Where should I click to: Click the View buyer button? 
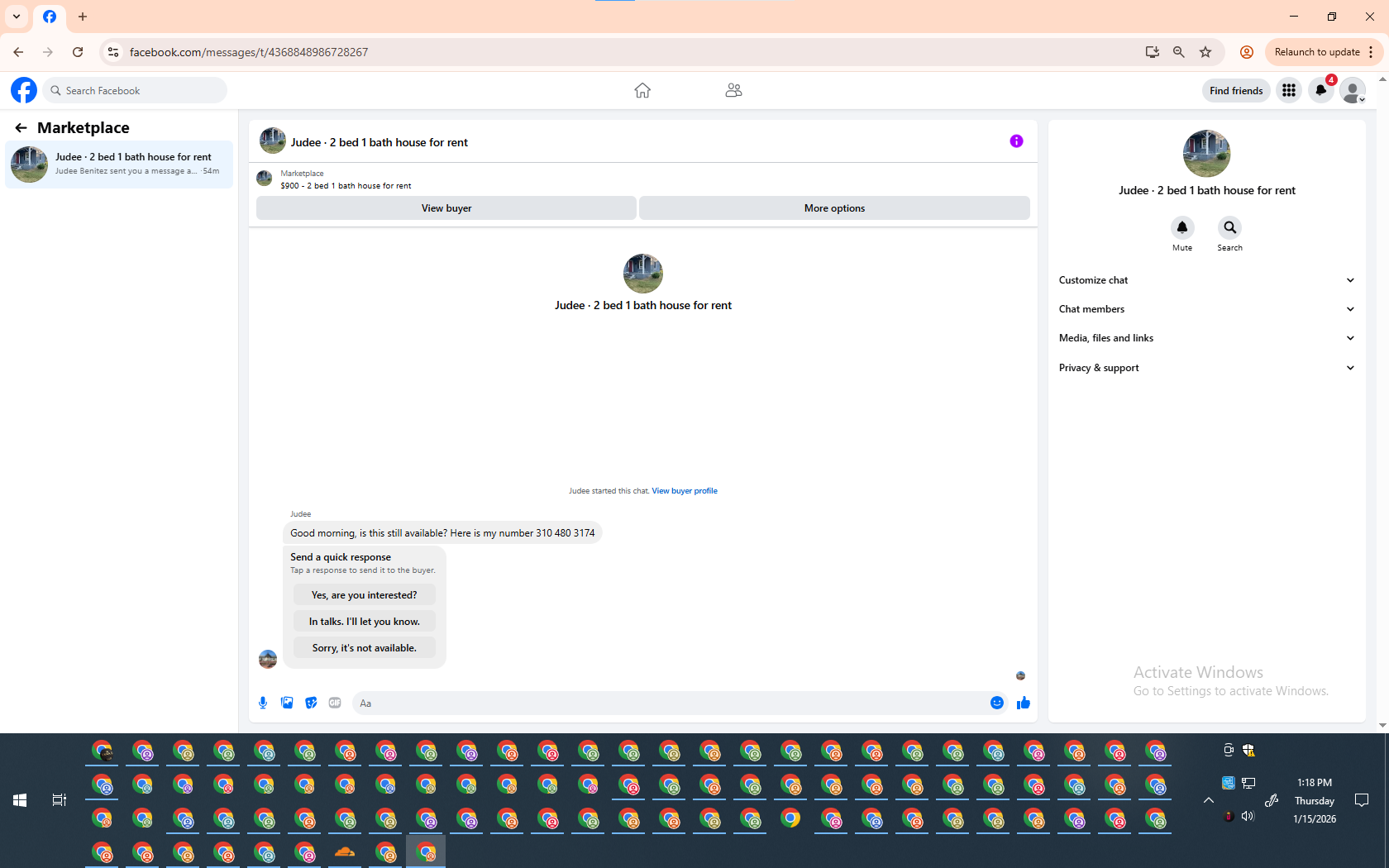(446, 208)
